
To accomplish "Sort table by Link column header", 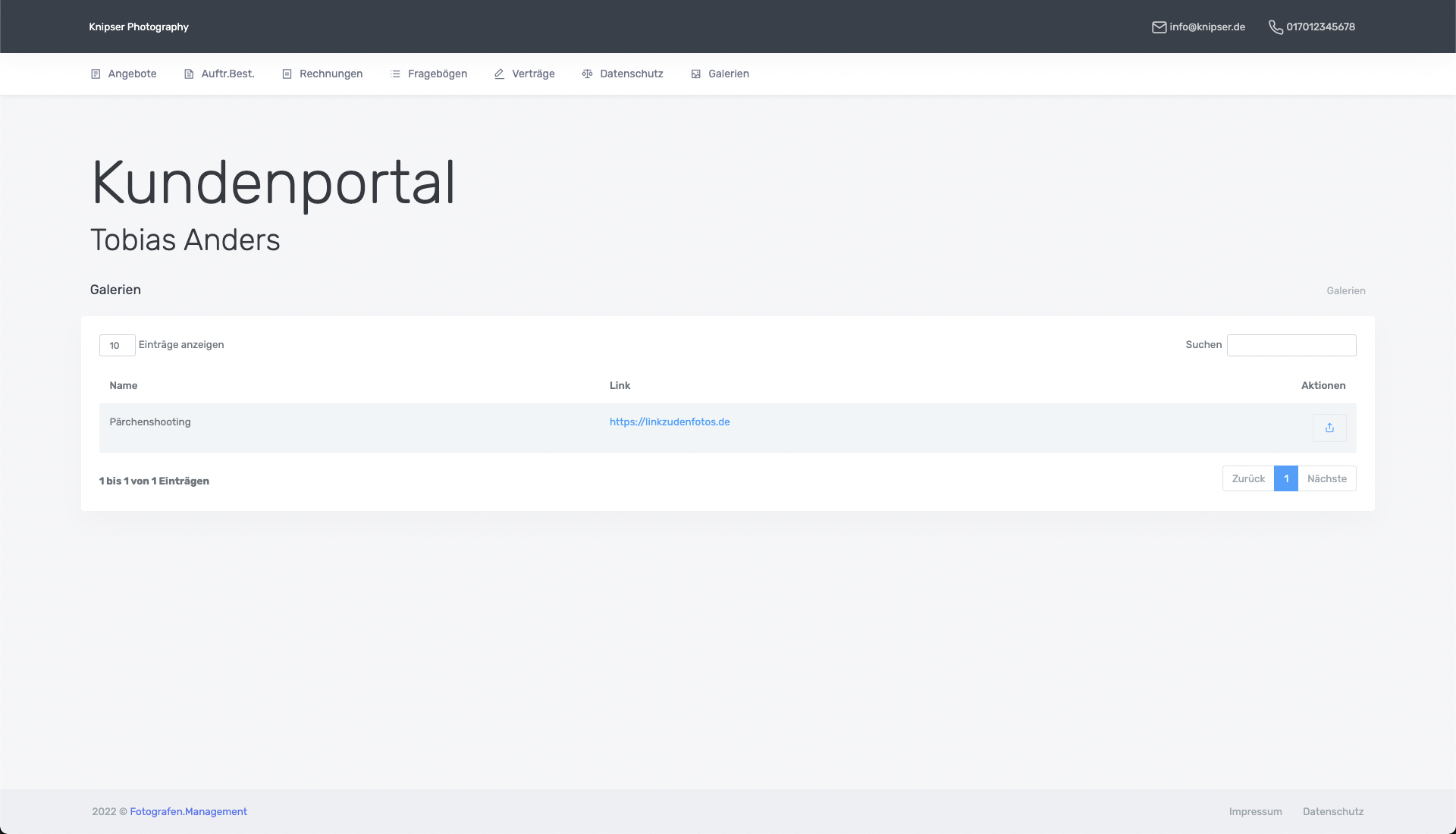I will click(620, 385).
